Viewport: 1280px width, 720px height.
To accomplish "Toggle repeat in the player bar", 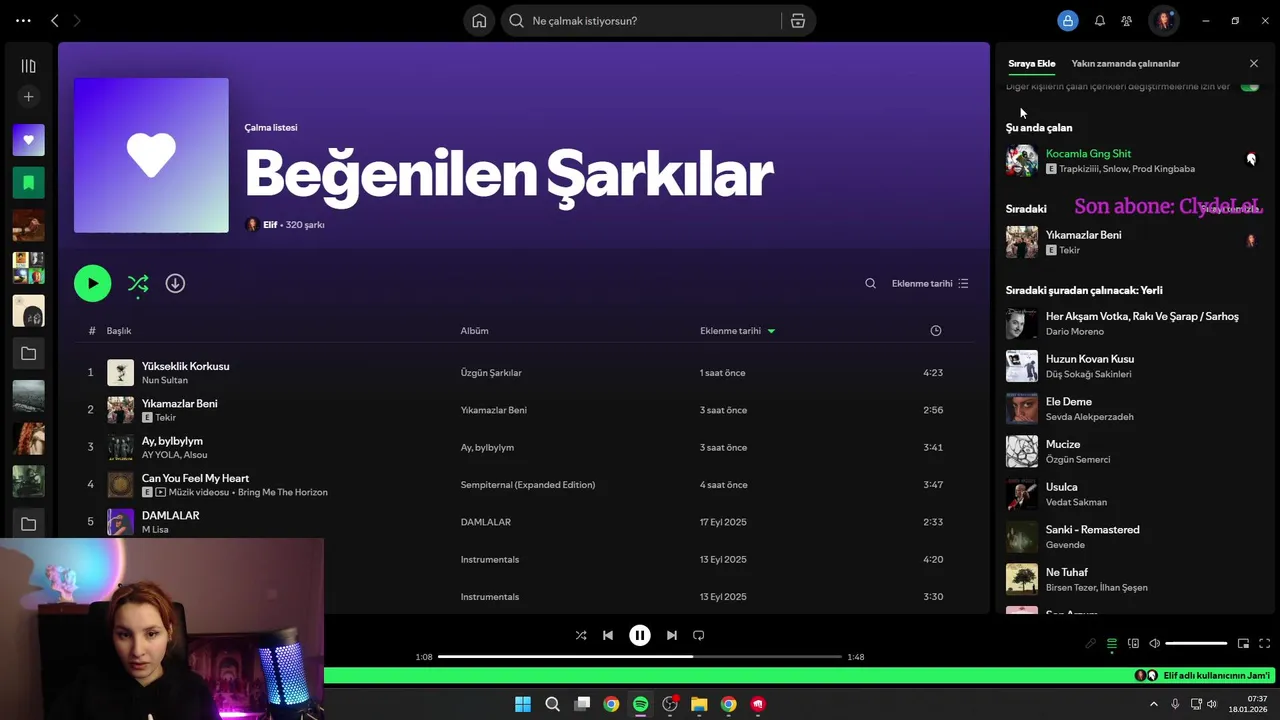I will (699, 635).
